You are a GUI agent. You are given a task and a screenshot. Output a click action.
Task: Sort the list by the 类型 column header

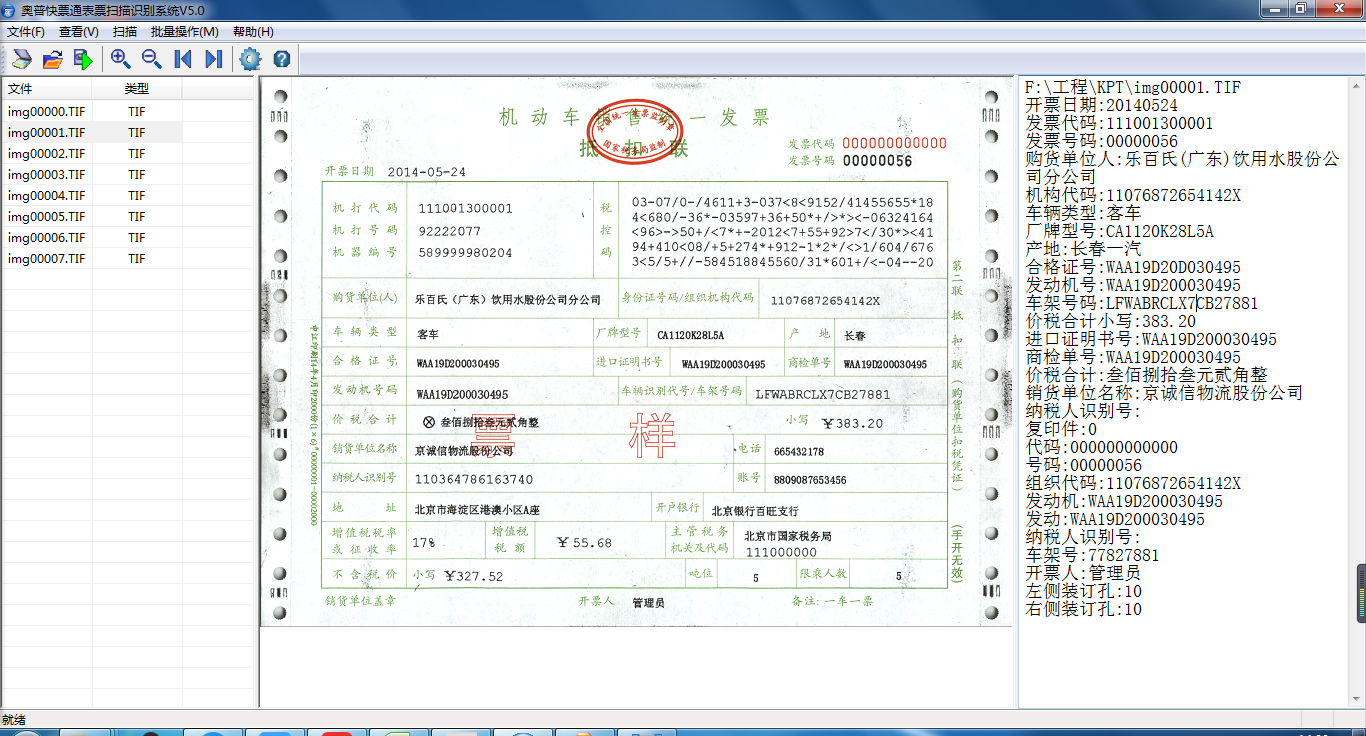click(x=137, y=89)
